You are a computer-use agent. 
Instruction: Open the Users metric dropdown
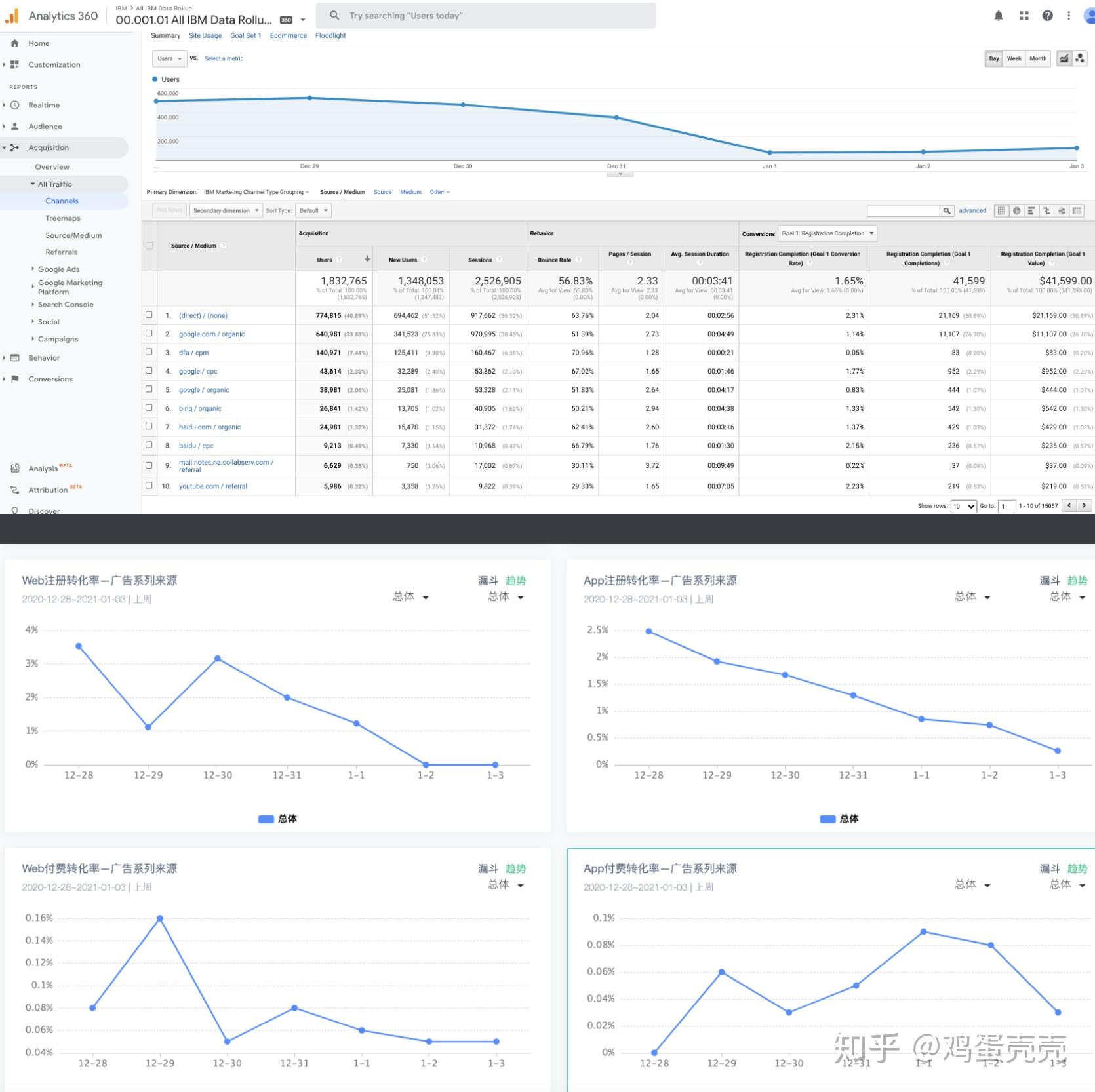click(169, 58)
